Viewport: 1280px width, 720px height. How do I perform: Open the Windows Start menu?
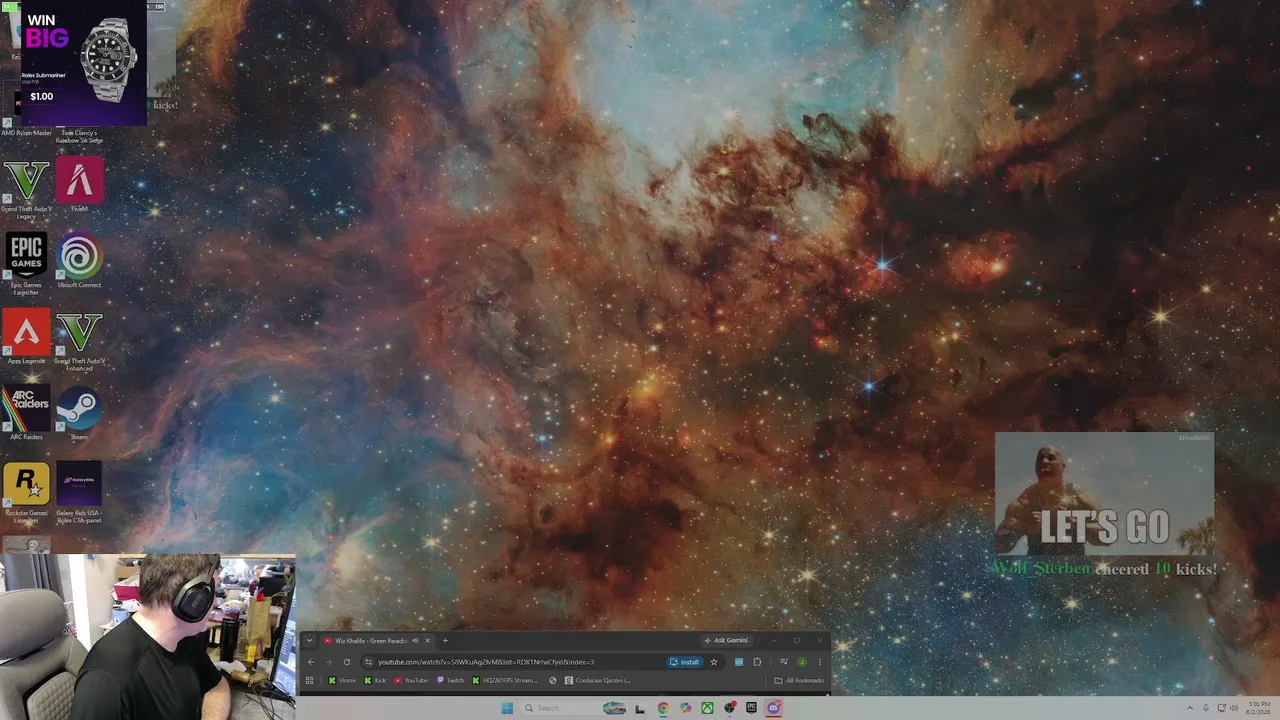tap(507, 709)
